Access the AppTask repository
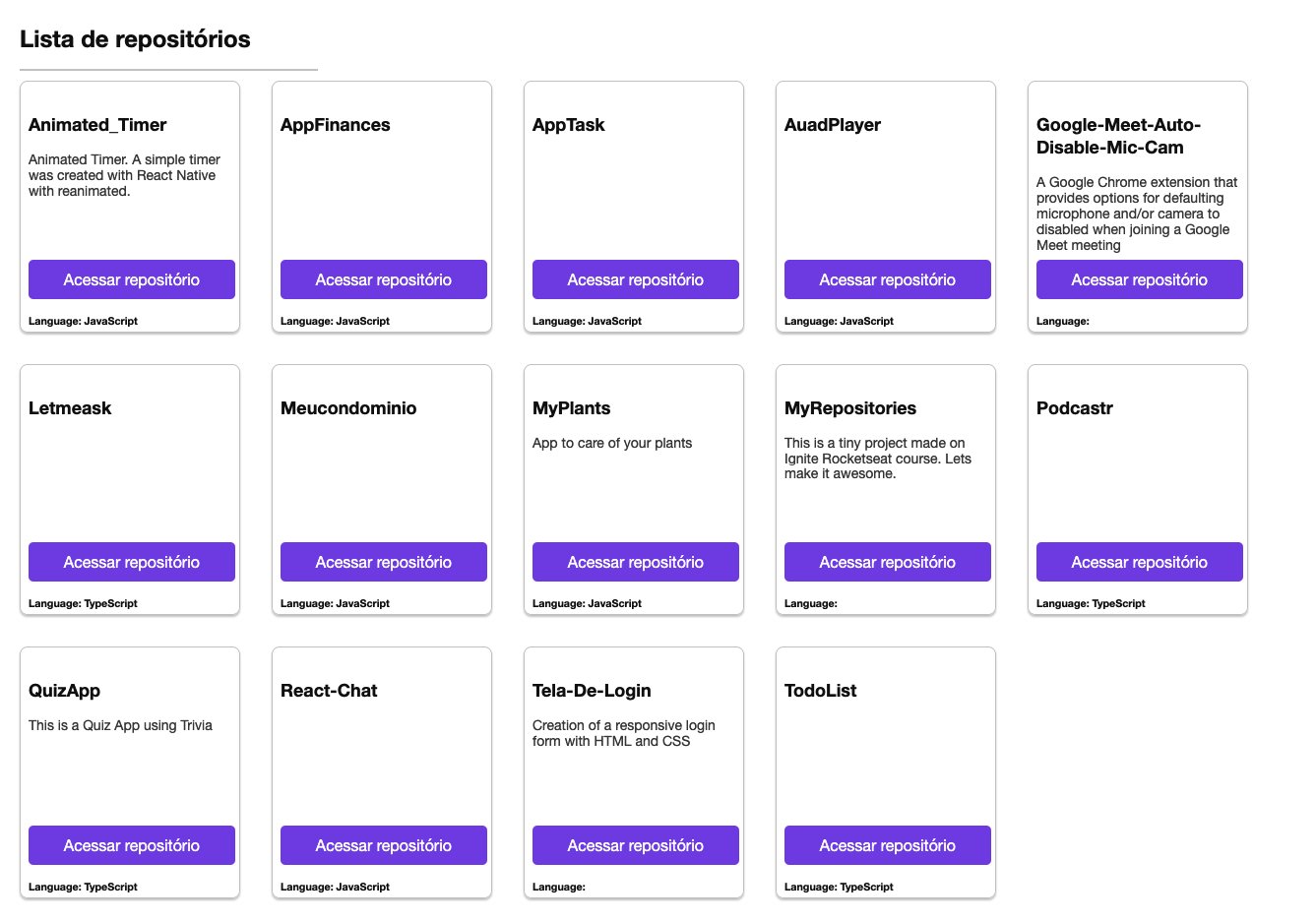Image resolution: width=1316 pixels, height=922 pixels. (635, 279)
